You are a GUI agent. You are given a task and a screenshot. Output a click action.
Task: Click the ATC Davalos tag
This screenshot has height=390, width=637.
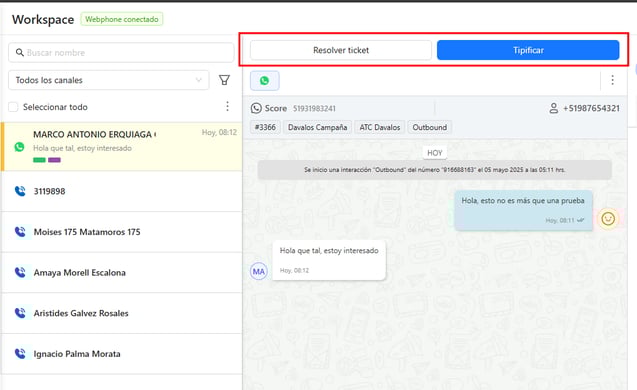tap(379, 127)
